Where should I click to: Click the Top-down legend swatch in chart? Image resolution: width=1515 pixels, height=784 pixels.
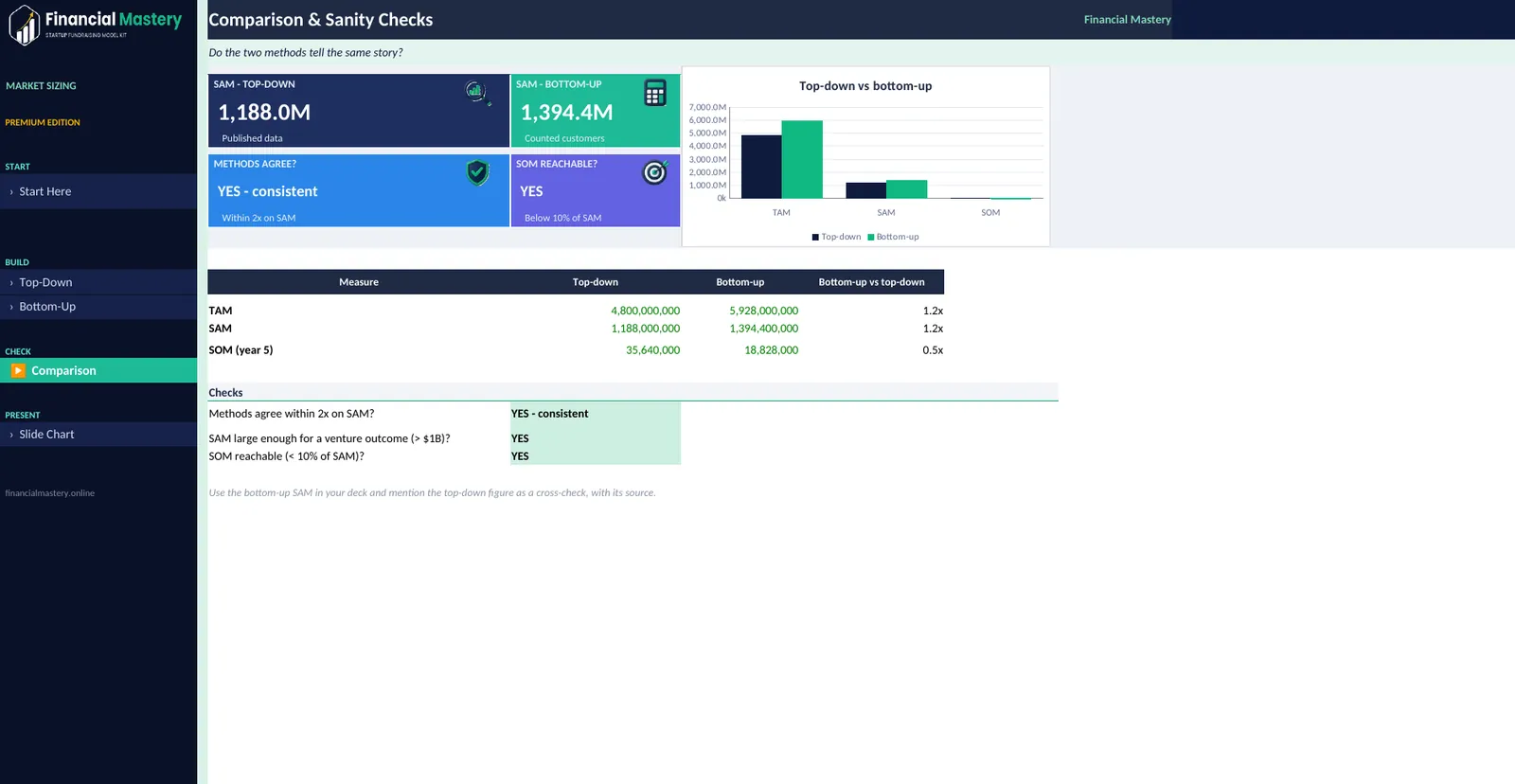[x=815, y=238]
